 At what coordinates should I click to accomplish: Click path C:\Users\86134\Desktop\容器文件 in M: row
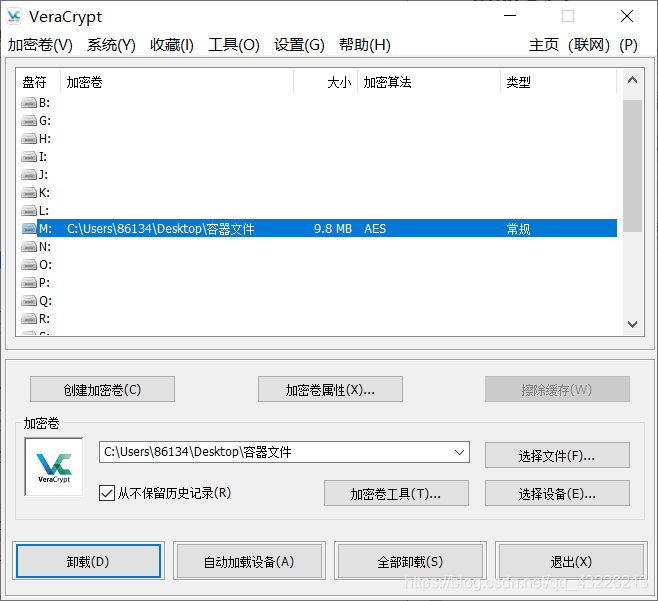point(161,229)
